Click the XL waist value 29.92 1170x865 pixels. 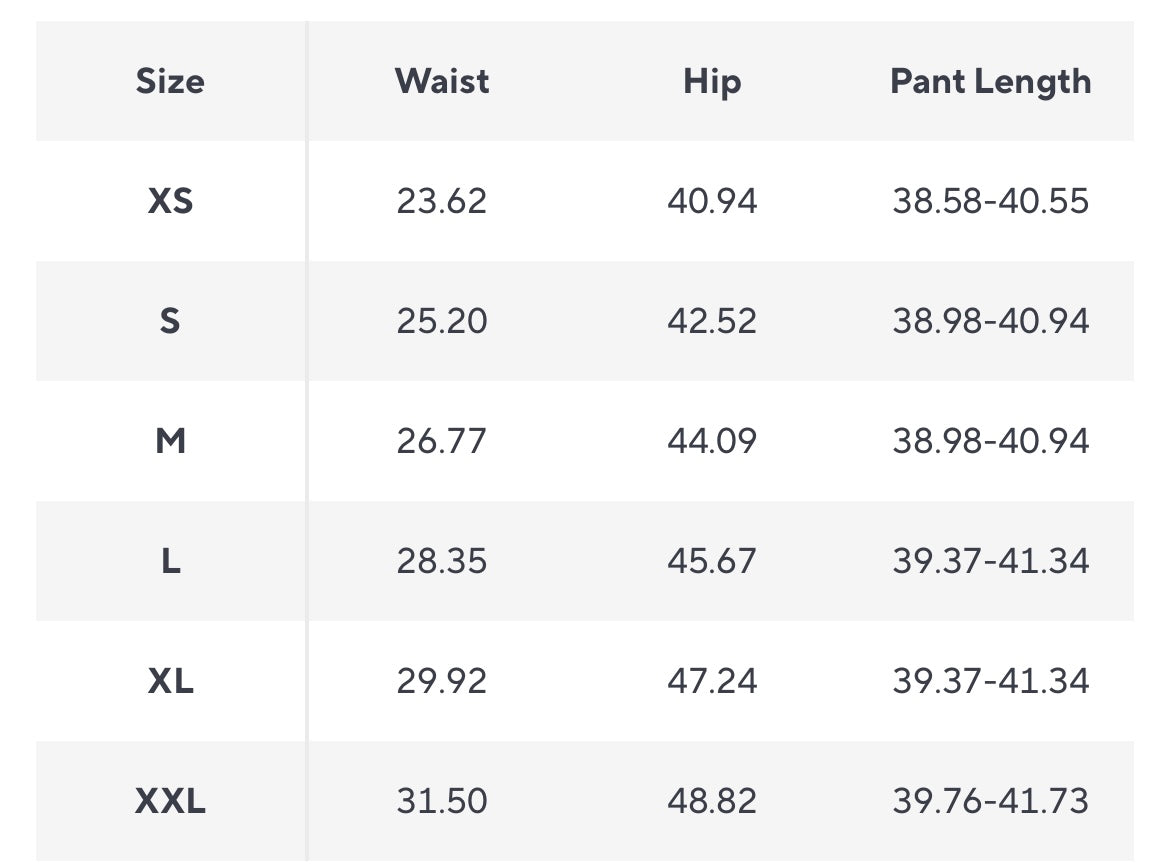[441, 681]
